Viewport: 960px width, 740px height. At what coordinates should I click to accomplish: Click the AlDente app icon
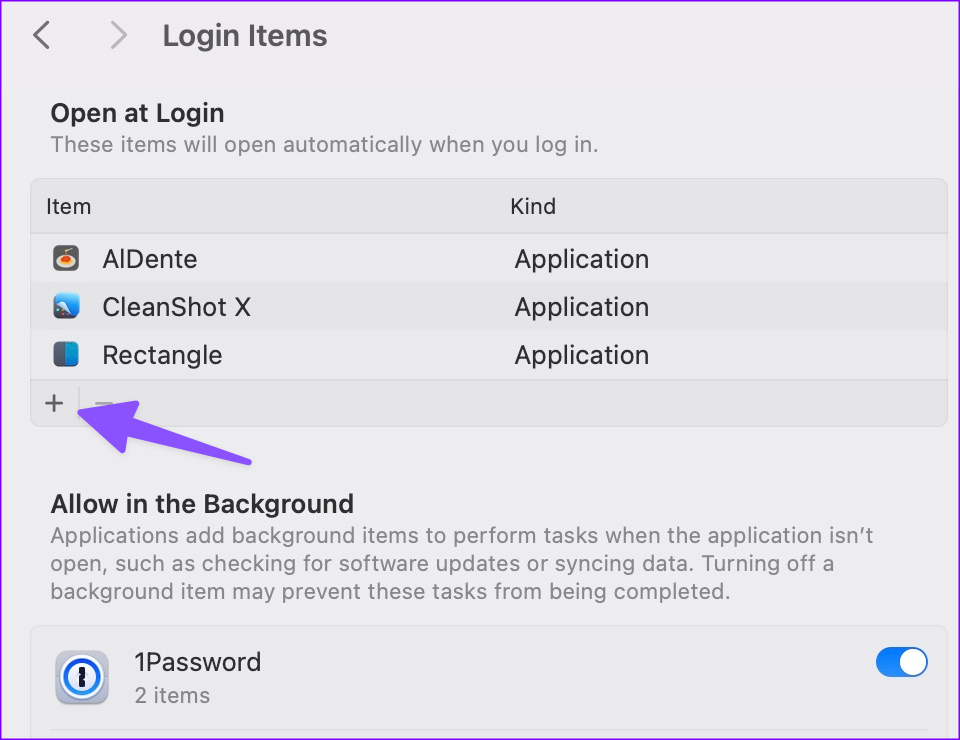(x=65, y=258)
